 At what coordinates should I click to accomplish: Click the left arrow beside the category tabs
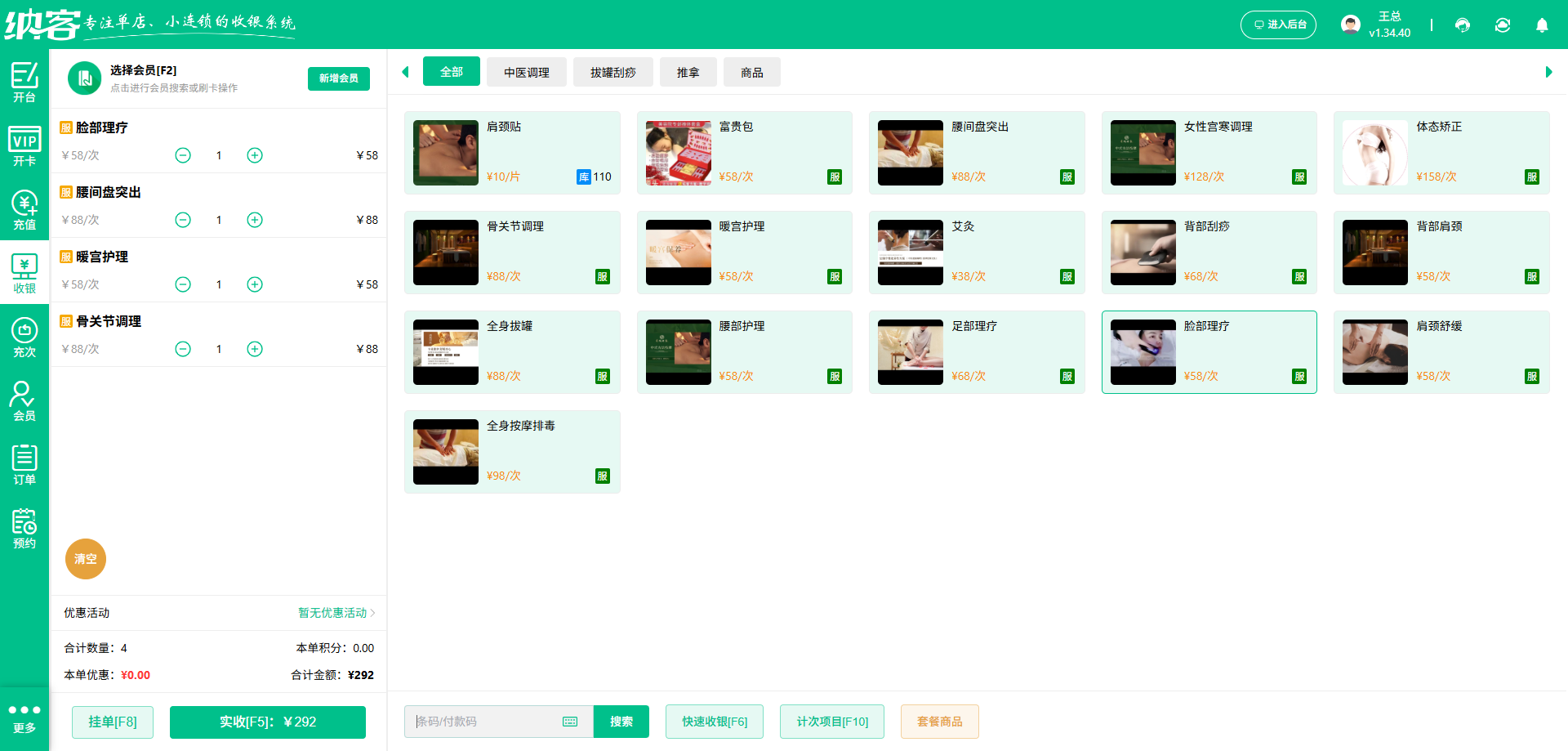pos(406,72)
